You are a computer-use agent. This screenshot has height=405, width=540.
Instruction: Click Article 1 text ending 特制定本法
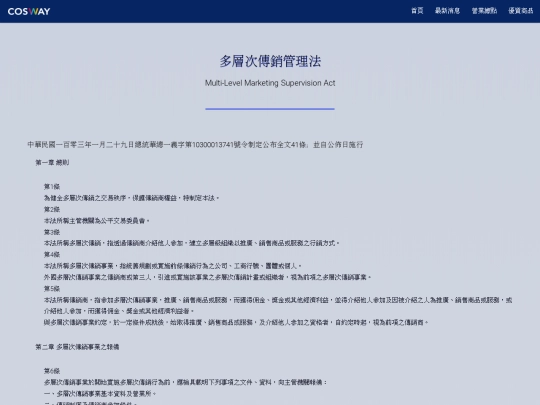[x=132, y=198]
